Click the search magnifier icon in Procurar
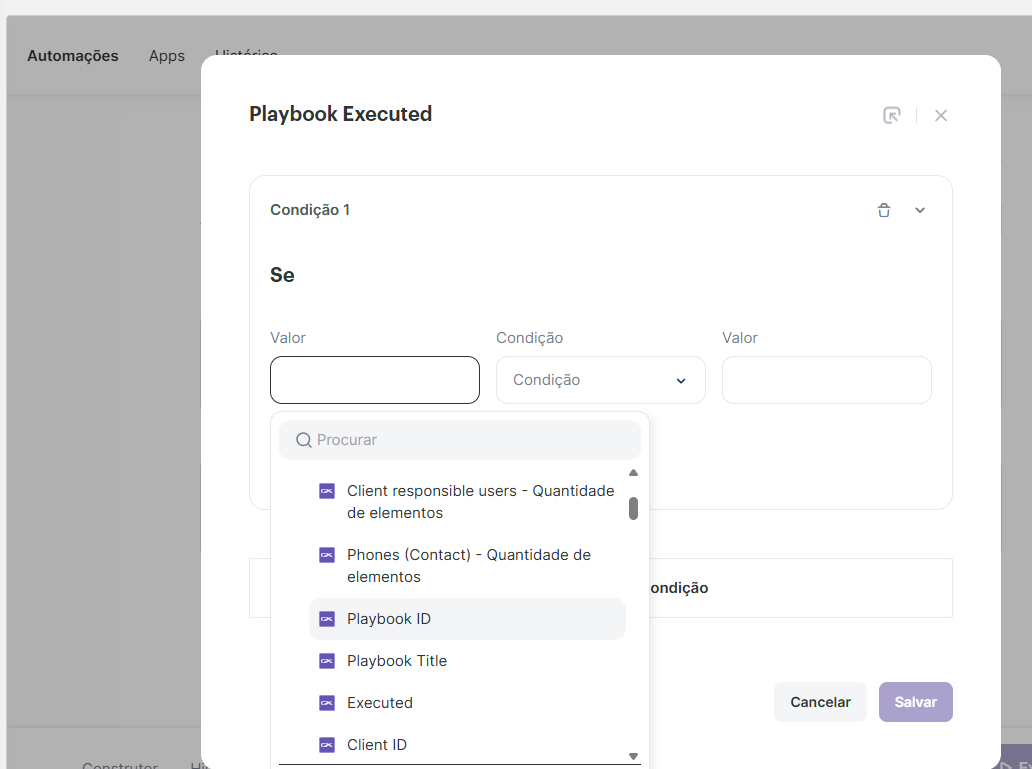The image size is (1032, 769). tap(304, 440)
